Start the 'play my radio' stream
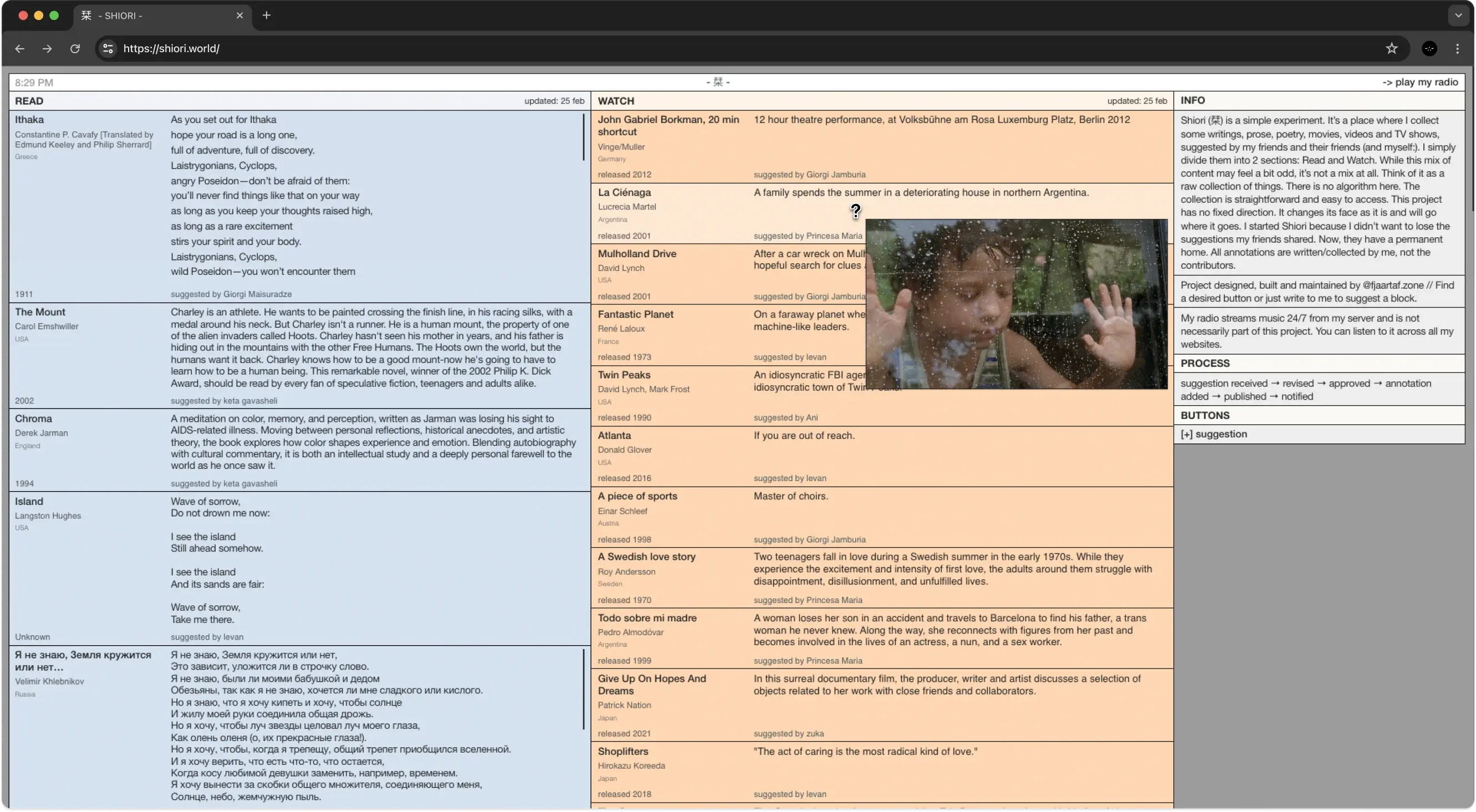Image resolution: width=1476 pixels, height=812 pixels. tap(1420, 82)
